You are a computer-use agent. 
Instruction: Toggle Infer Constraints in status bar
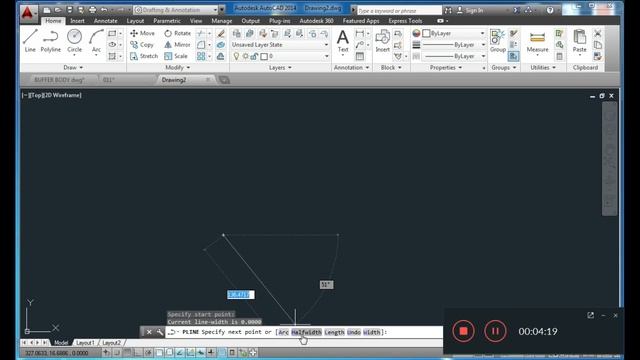coord(106,353)
